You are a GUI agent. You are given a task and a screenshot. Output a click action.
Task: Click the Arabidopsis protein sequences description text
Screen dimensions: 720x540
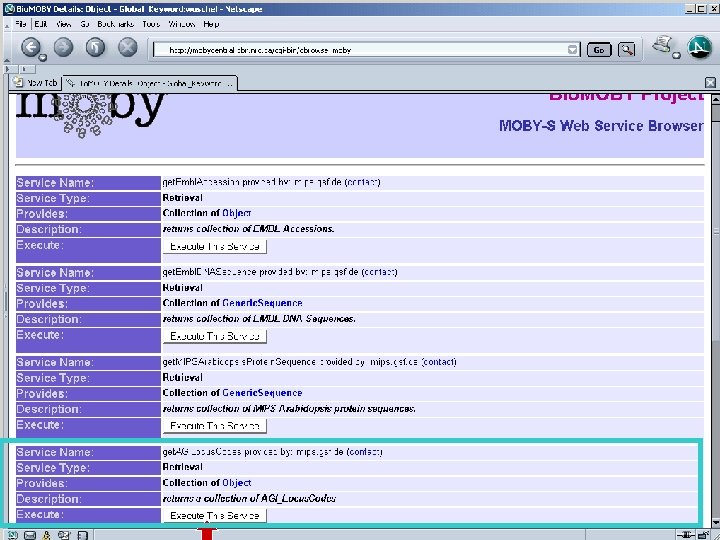coord(289,408)
